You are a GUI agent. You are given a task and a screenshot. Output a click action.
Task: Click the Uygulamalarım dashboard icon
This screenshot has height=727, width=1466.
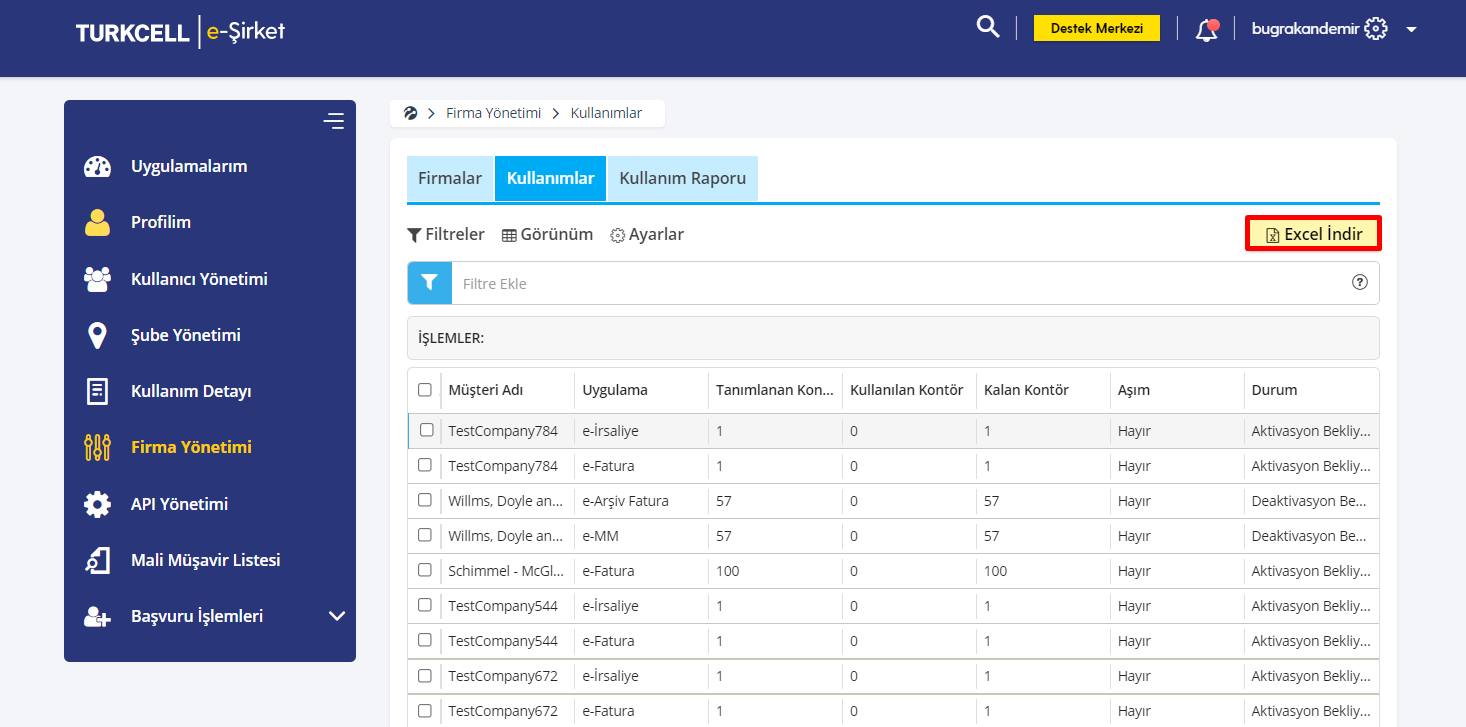coord(97,167)
